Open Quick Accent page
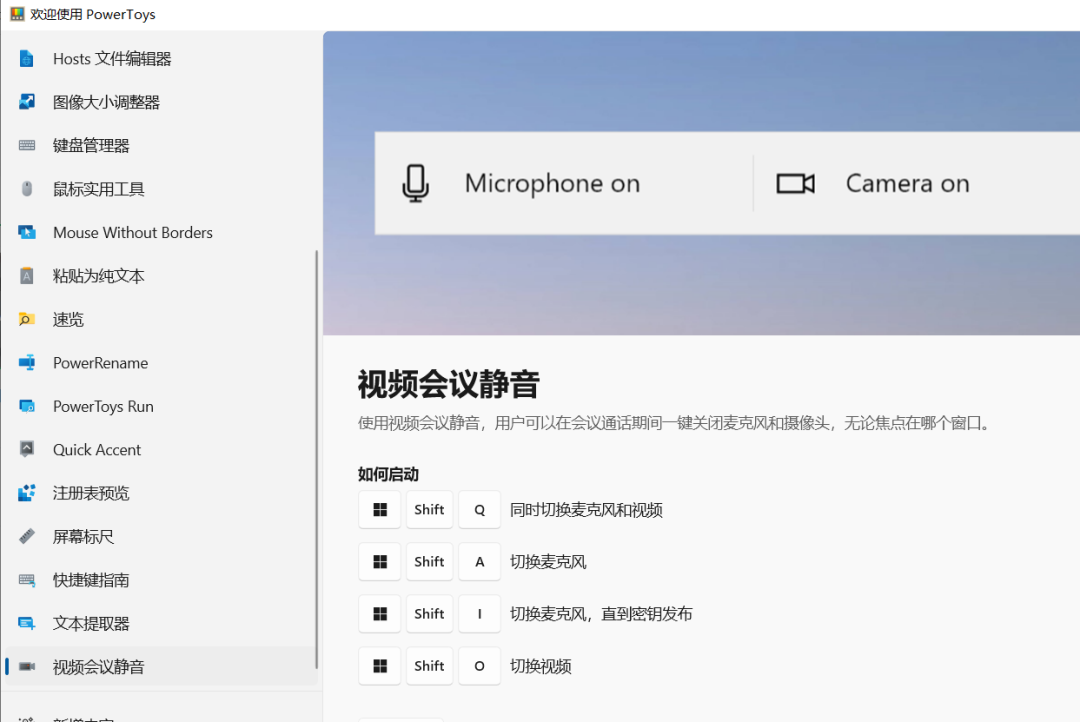 coord(160,449)
